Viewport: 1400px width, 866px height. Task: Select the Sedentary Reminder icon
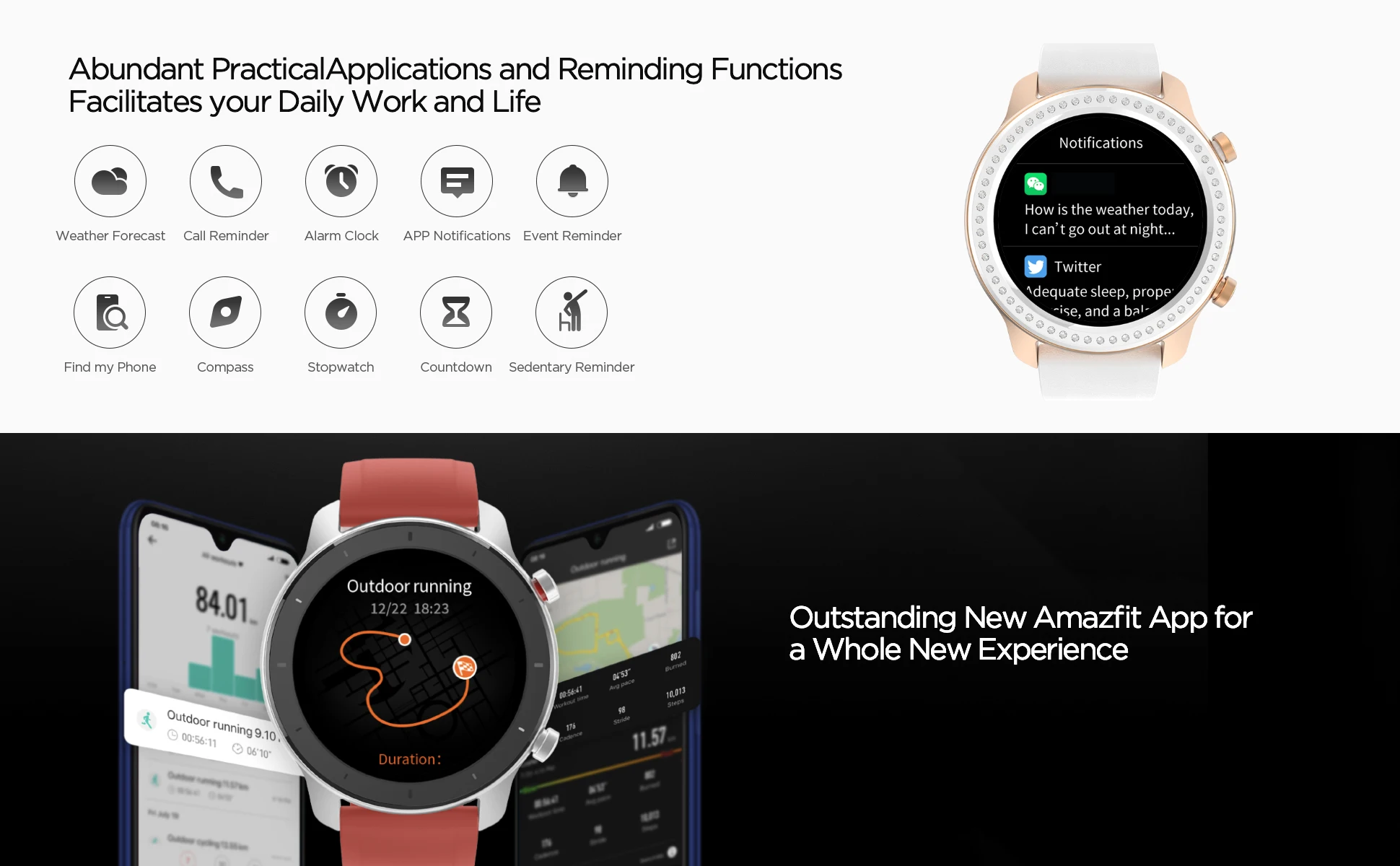570,313
